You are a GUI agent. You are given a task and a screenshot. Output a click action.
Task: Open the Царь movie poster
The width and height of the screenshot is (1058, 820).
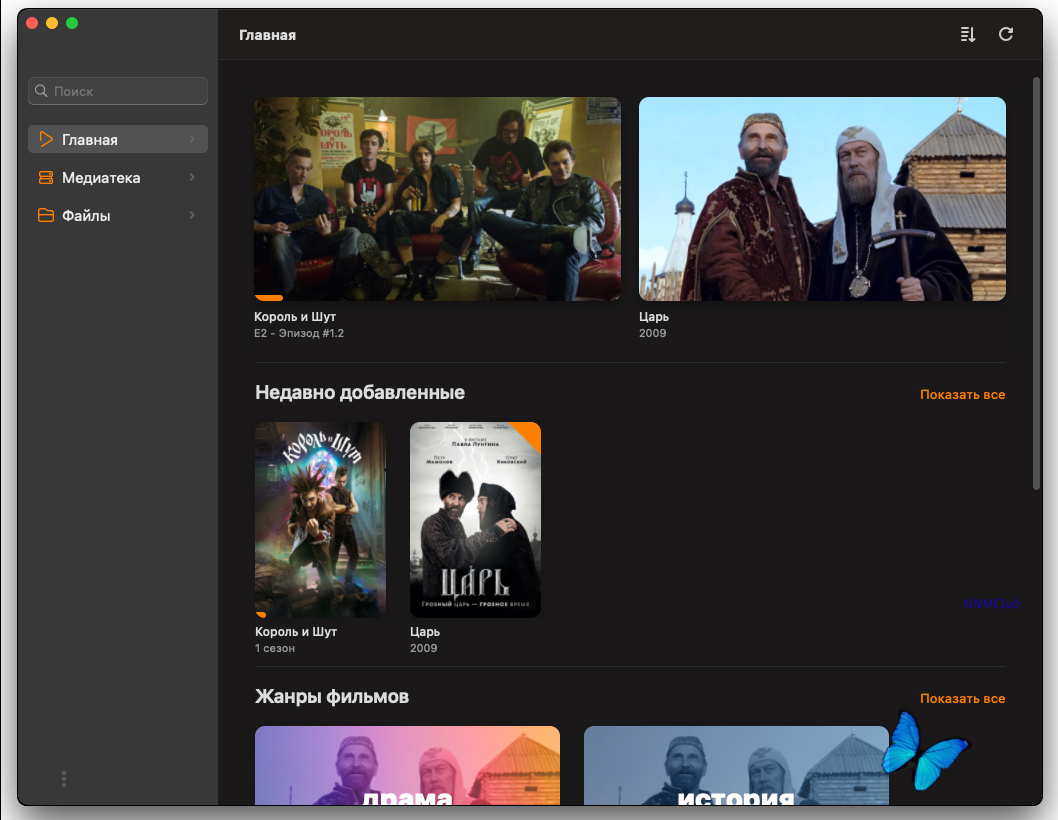coord(476,520)
